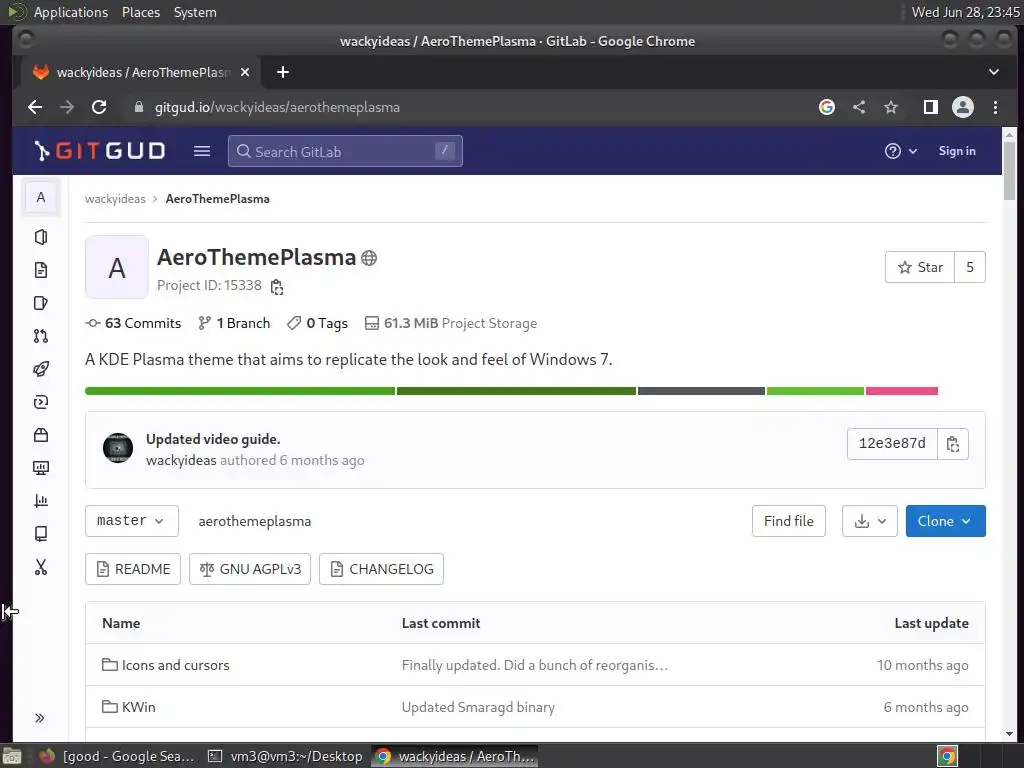
Task: Click the wackyideas author avatar
Action: point(118,448)
